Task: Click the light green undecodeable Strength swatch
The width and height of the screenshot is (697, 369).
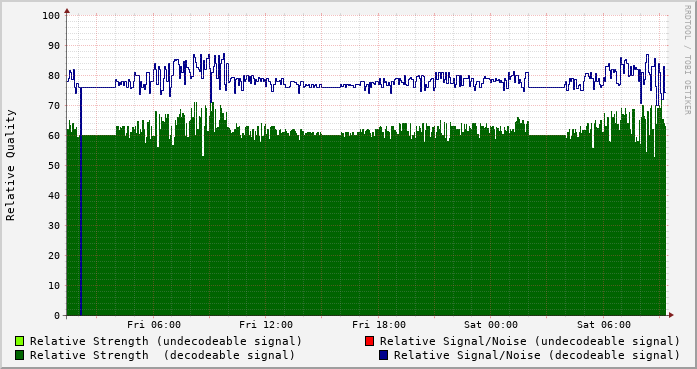Action: [20, 341]
